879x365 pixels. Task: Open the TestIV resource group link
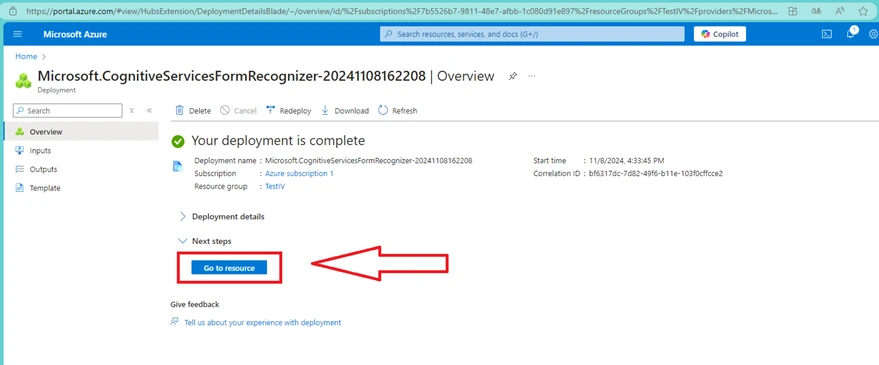pos(275,187)
